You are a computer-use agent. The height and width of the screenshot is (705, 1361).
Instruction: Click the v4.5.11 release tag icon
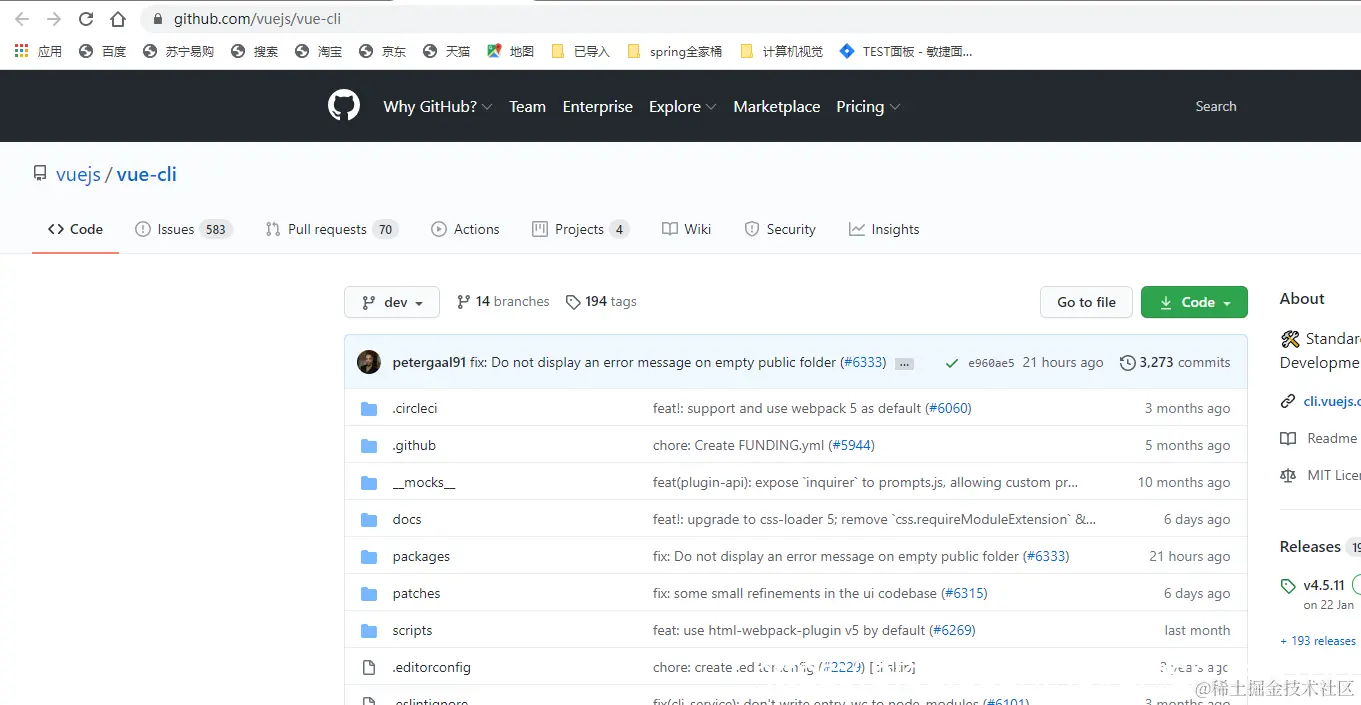click(x=1288, y=586)
